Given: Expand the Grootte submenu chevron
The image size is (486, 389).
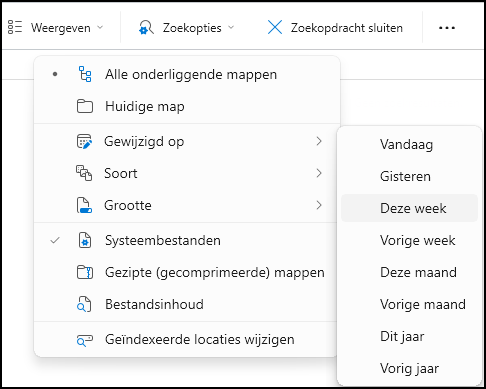Looking at the screenshot, I should (x=319, y=205).
